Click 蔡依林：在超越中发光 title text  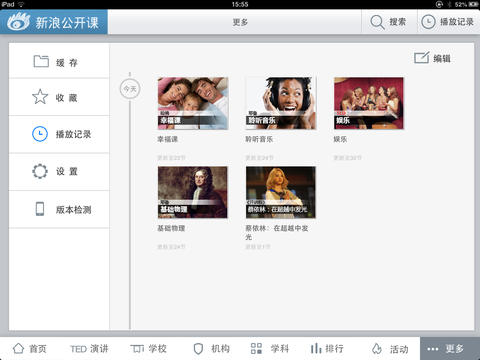point(277,232)
